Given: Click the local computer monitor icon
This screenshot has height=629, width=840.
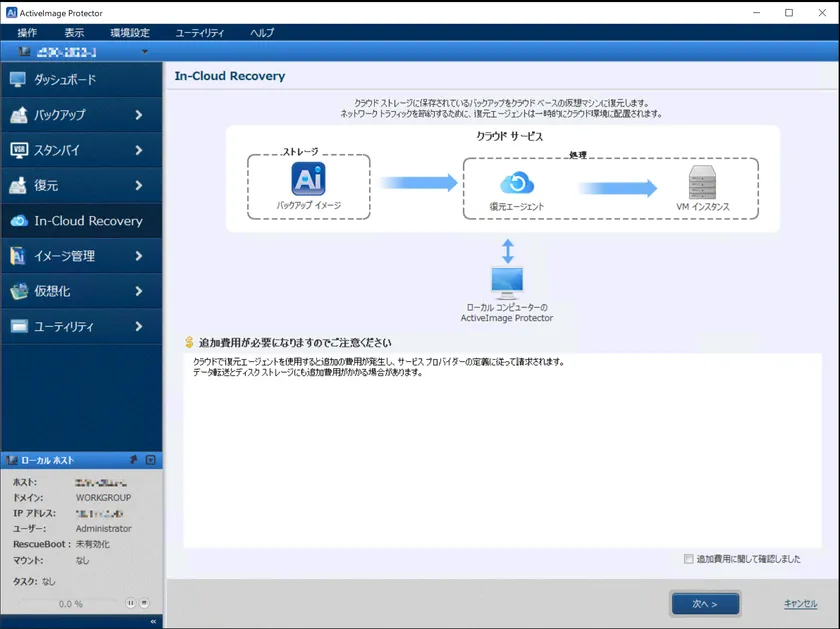Looking at the screenshot, I should [507, 282].
